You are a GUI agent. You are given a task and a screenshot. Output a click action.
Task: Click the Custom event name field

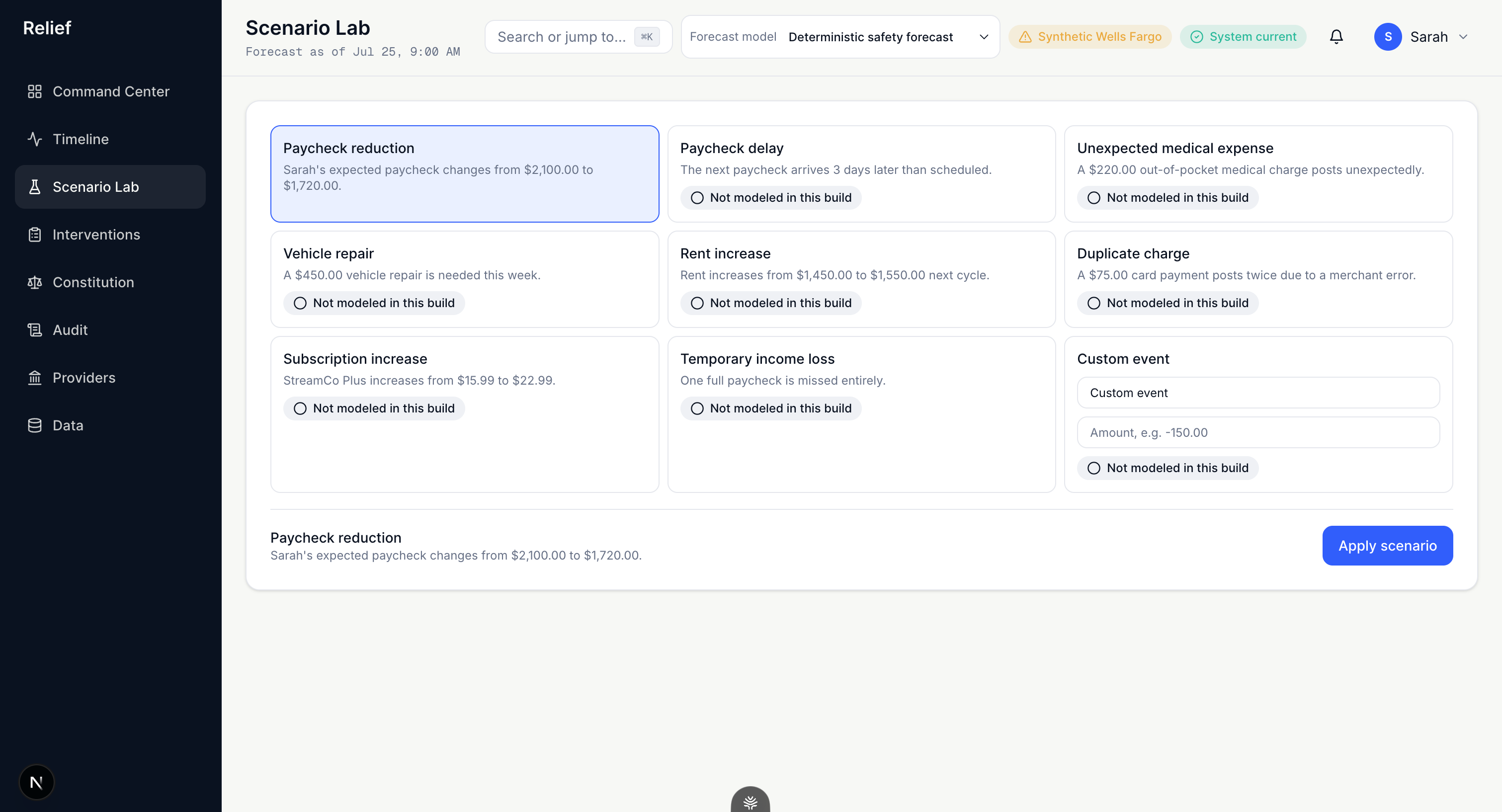click(1258, 393)
